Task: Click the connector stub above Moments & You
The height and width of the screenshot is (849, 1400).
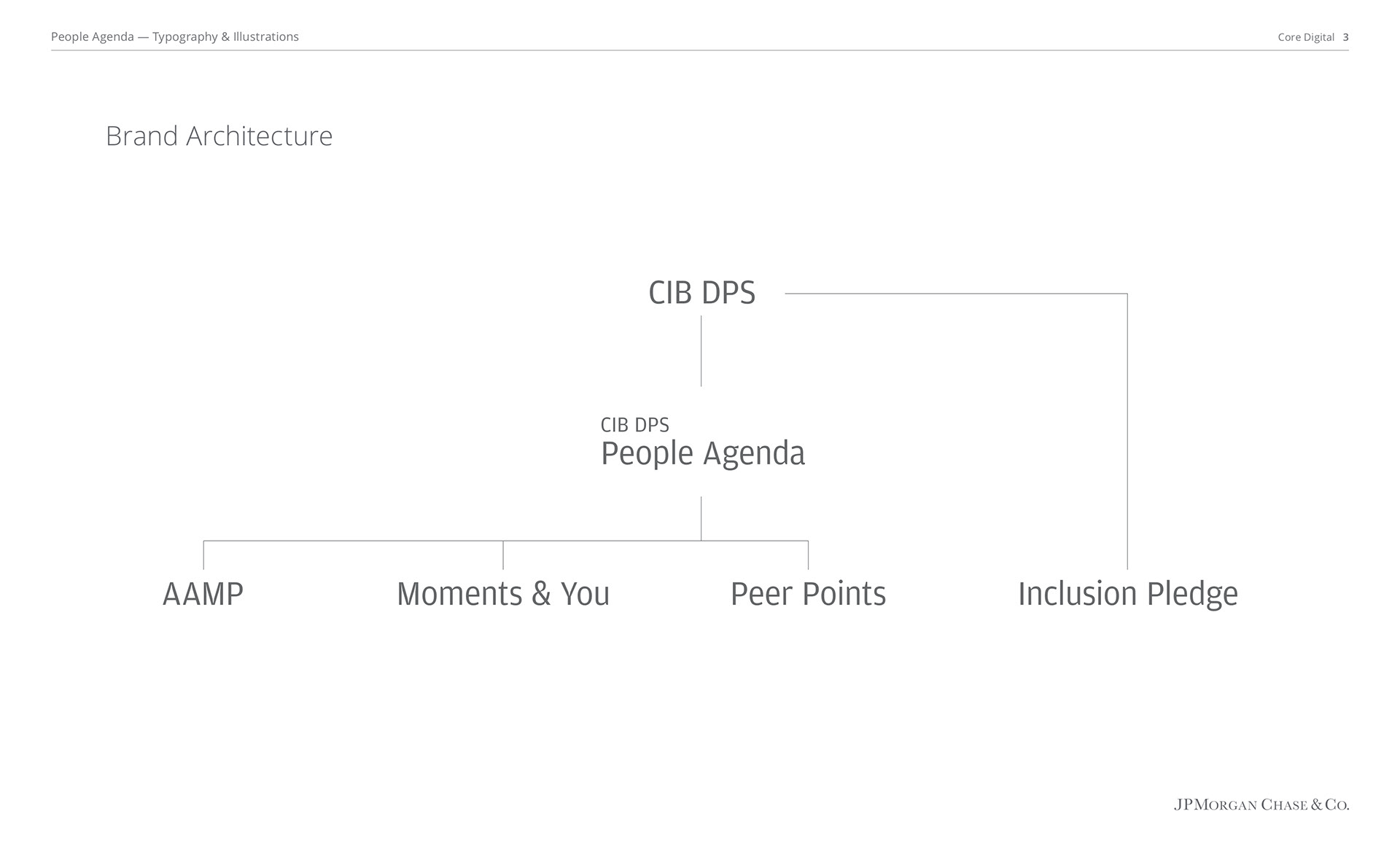Action: [x=503, y=555]
